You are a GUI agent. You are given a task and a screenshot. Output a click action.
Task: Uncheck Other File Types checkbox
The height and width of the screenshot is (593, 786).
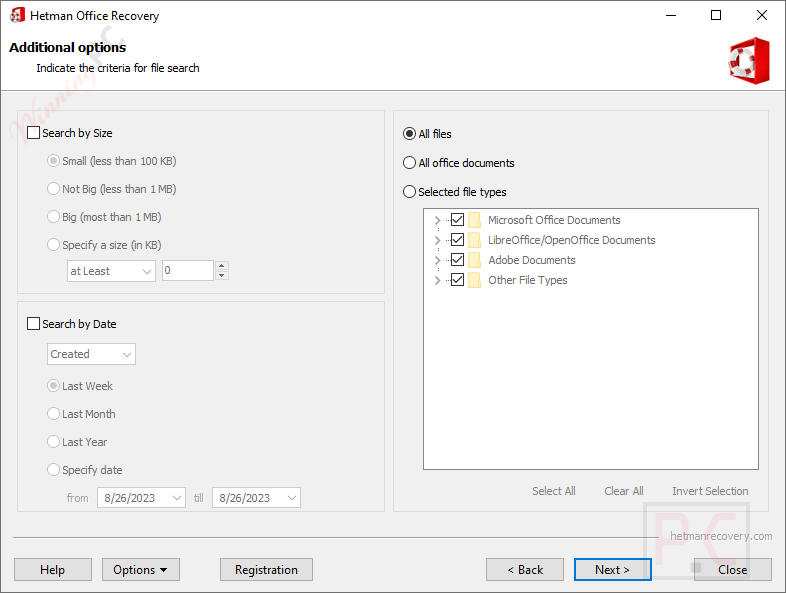(x=457, y=280)
